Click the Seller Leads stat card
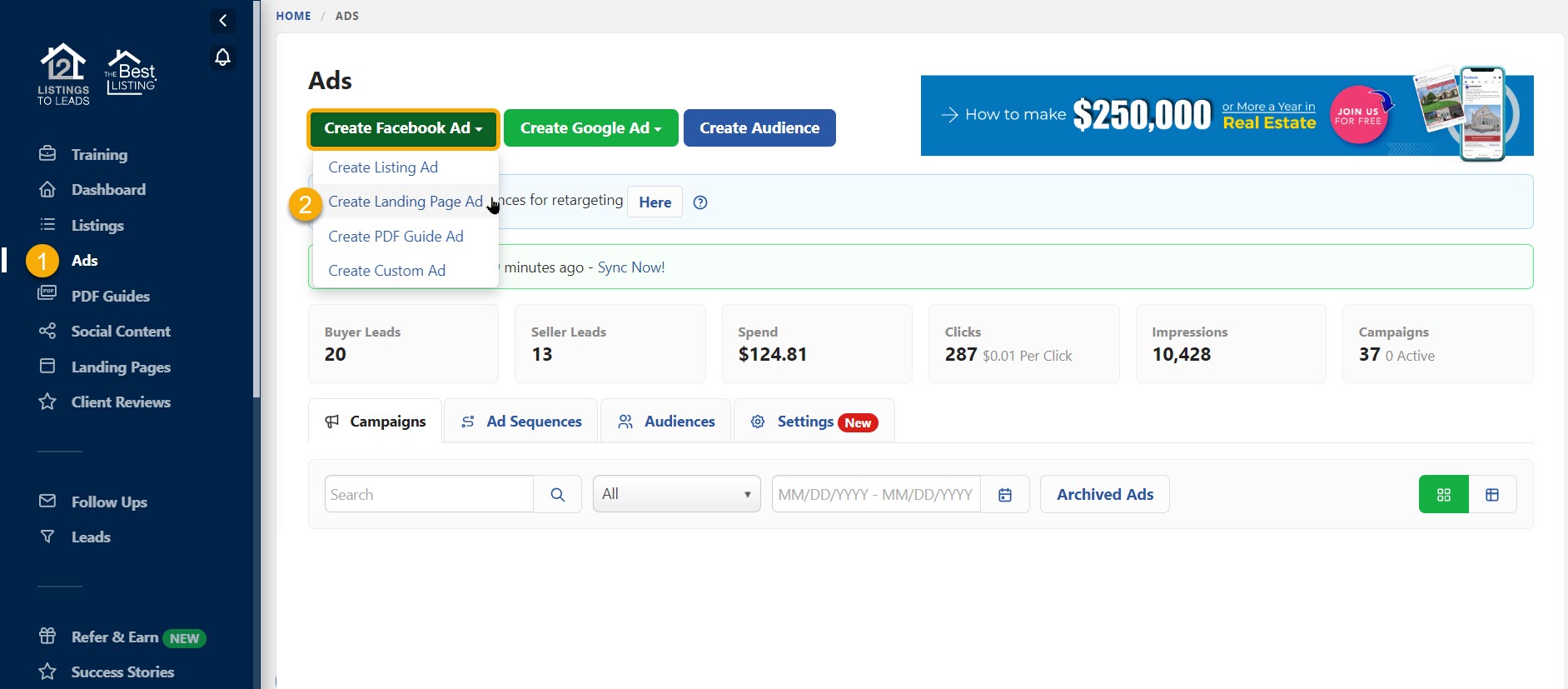 click(x=610, y=343)
